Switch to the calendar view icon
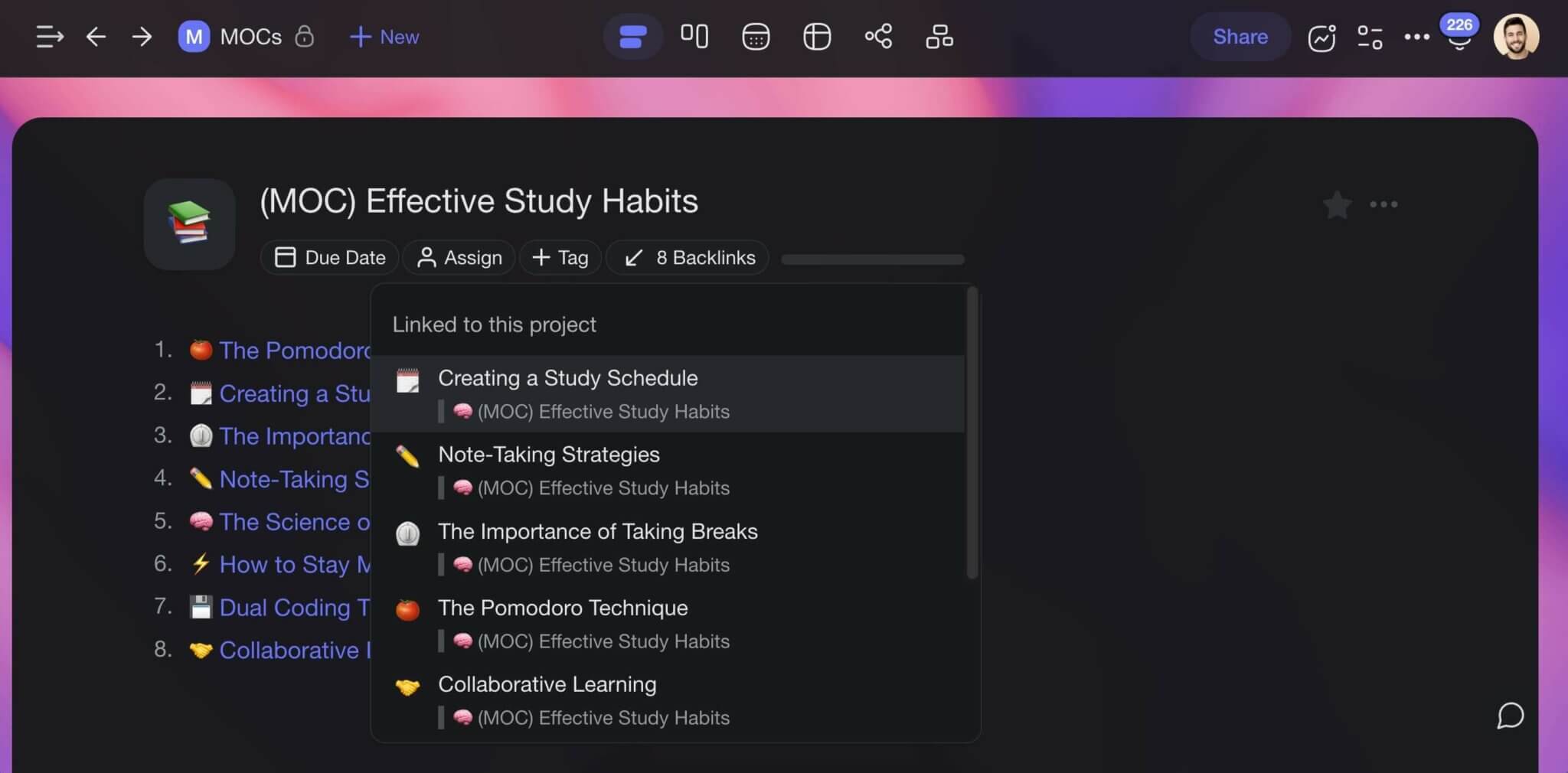The image size is (1568, 773). click(x=756, y=37)
